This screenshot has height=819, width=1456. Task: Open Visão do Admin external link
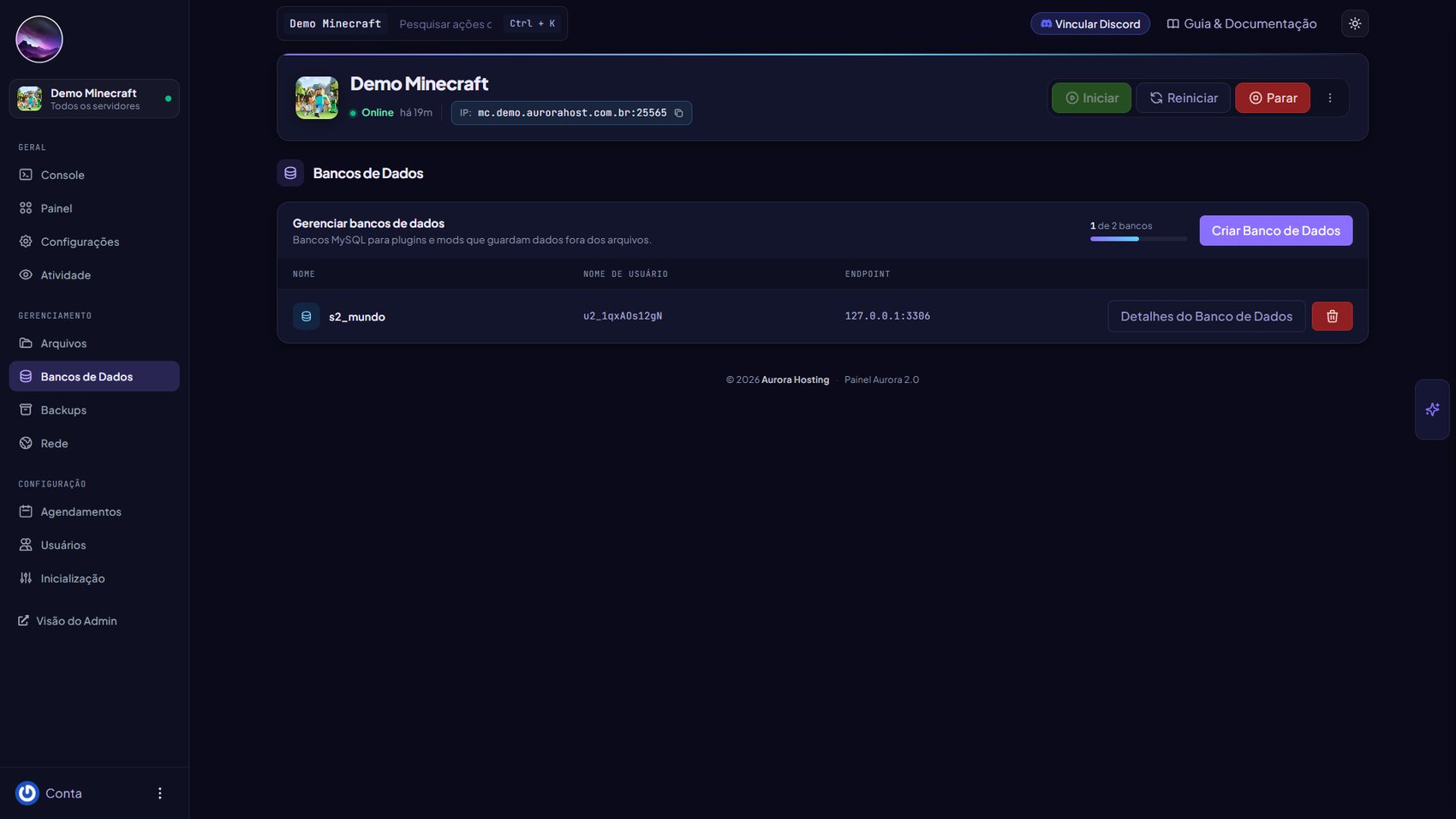coord(68,621)
